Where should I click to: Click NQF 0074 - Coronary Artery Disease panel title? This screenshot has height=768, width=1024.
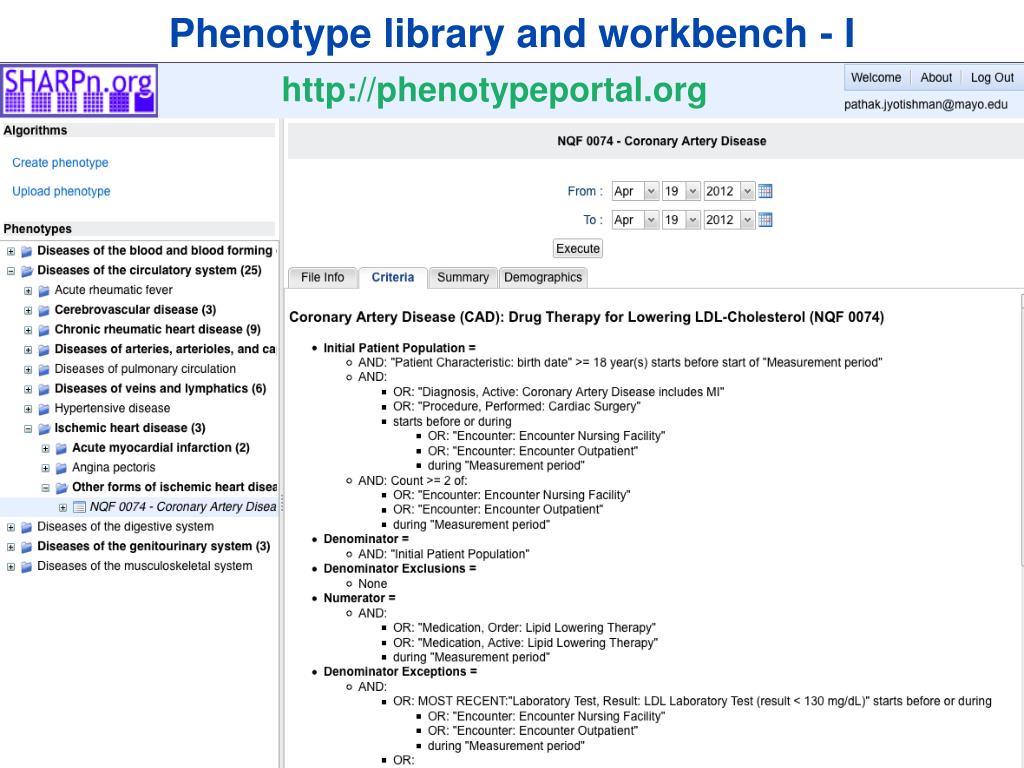pos(662,141)
